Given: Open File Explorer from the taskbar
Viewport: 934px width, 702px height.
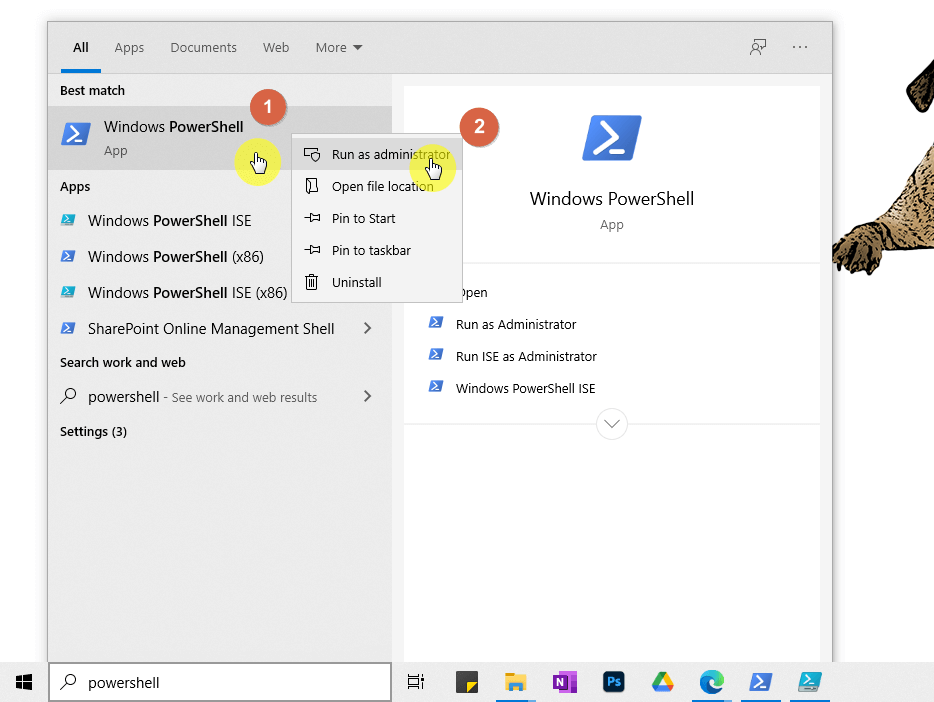Looking at the screenshot, I should tap(515, 682).
